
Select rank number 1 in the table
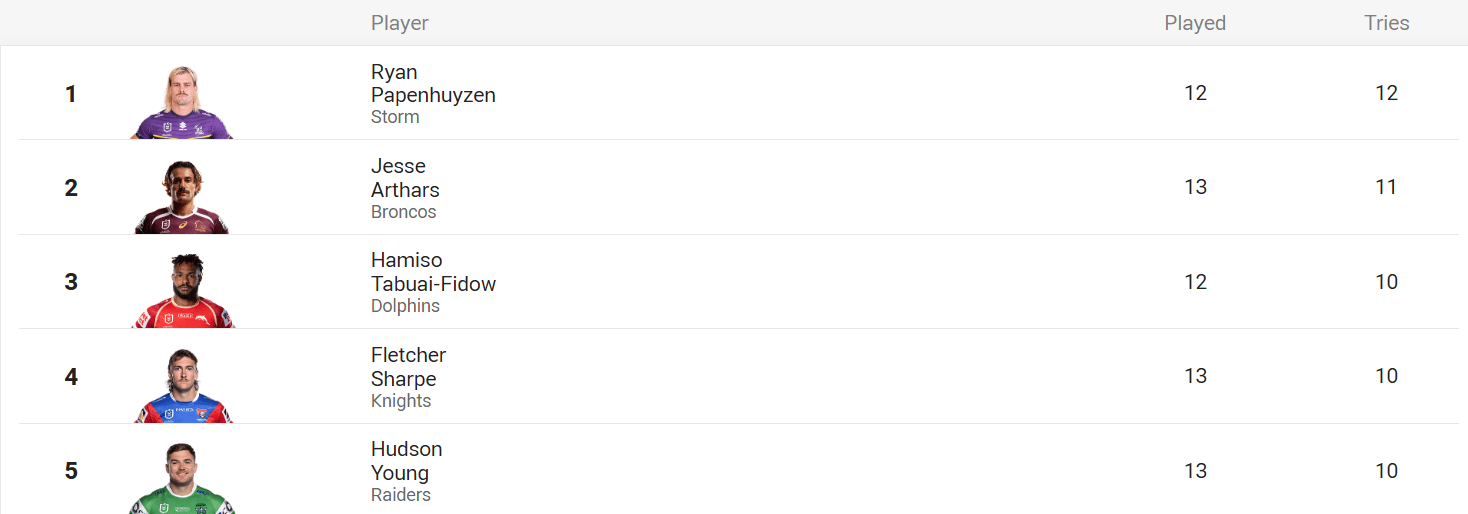[71, 94]
